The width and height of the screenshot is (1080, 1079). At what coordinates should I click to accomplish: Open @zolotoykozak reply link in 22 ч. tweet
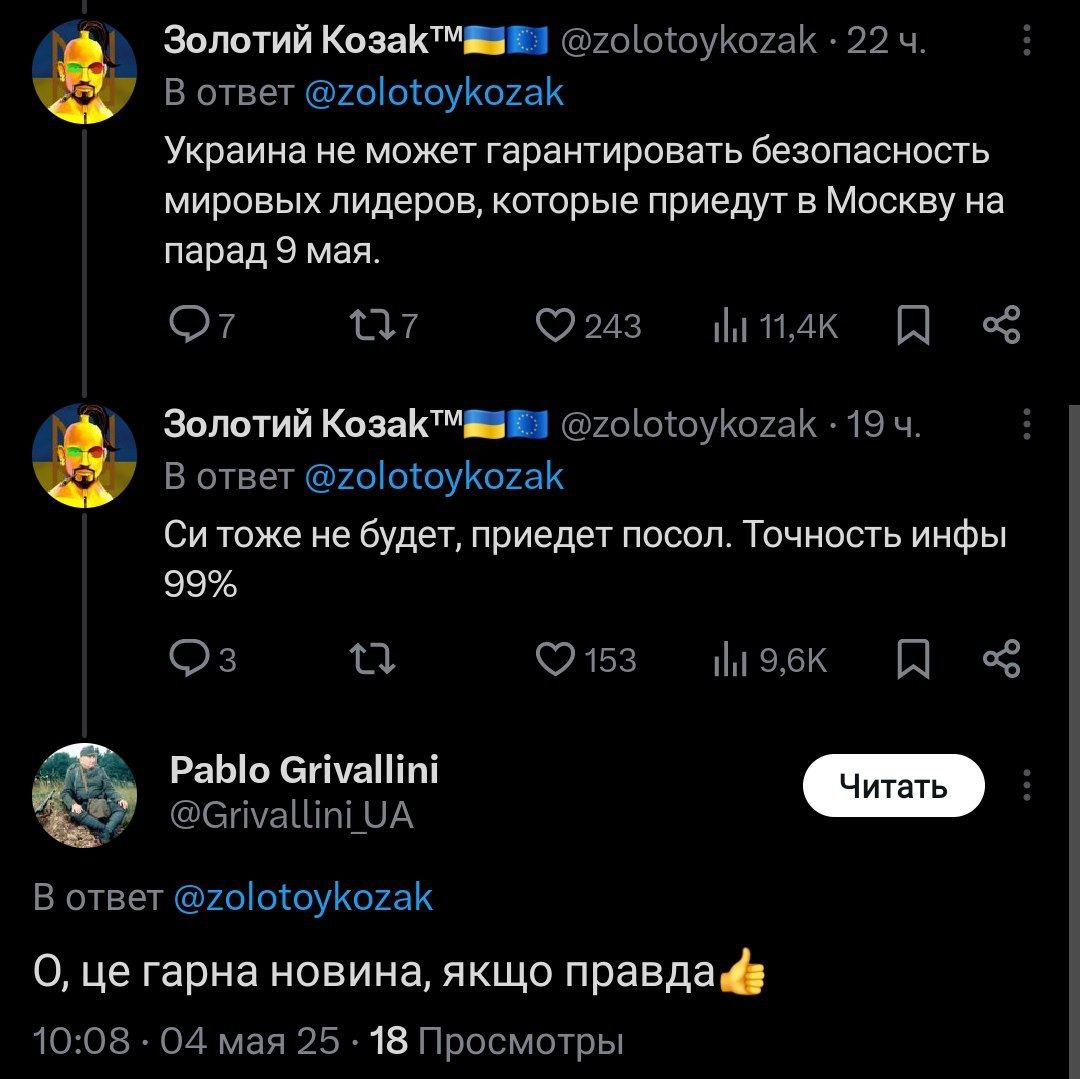[434, 92]
